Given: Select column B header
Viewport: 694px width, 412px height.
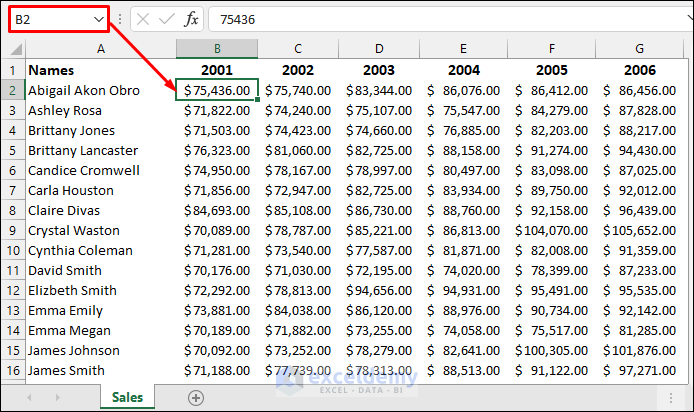Looking at the screenshot, I should click(x=217, y=49).
